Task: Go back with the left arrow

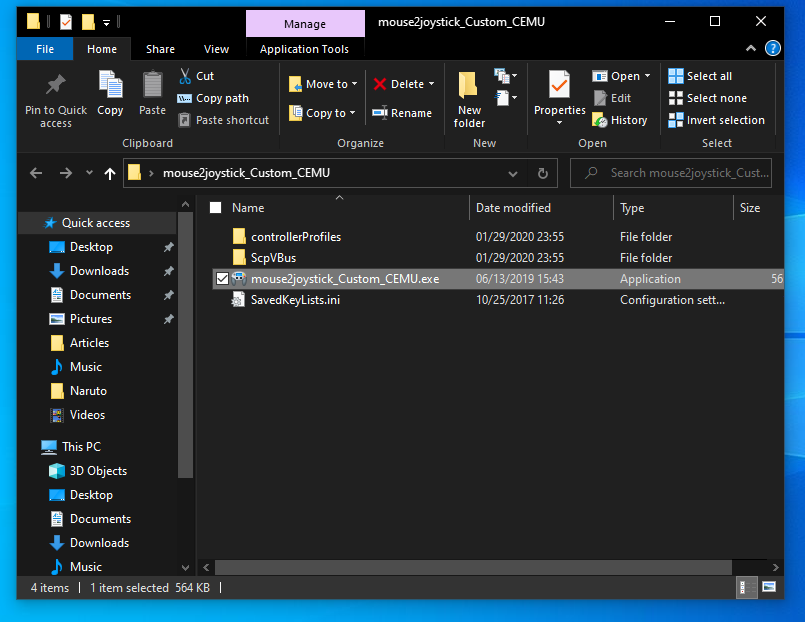Action: 36,173
